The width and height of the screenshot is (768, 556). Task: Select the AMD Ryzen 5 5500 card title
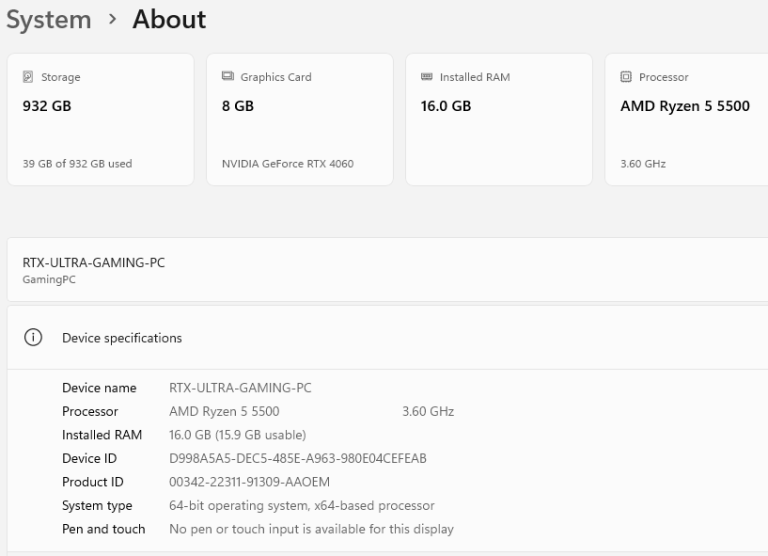(684, 106)
